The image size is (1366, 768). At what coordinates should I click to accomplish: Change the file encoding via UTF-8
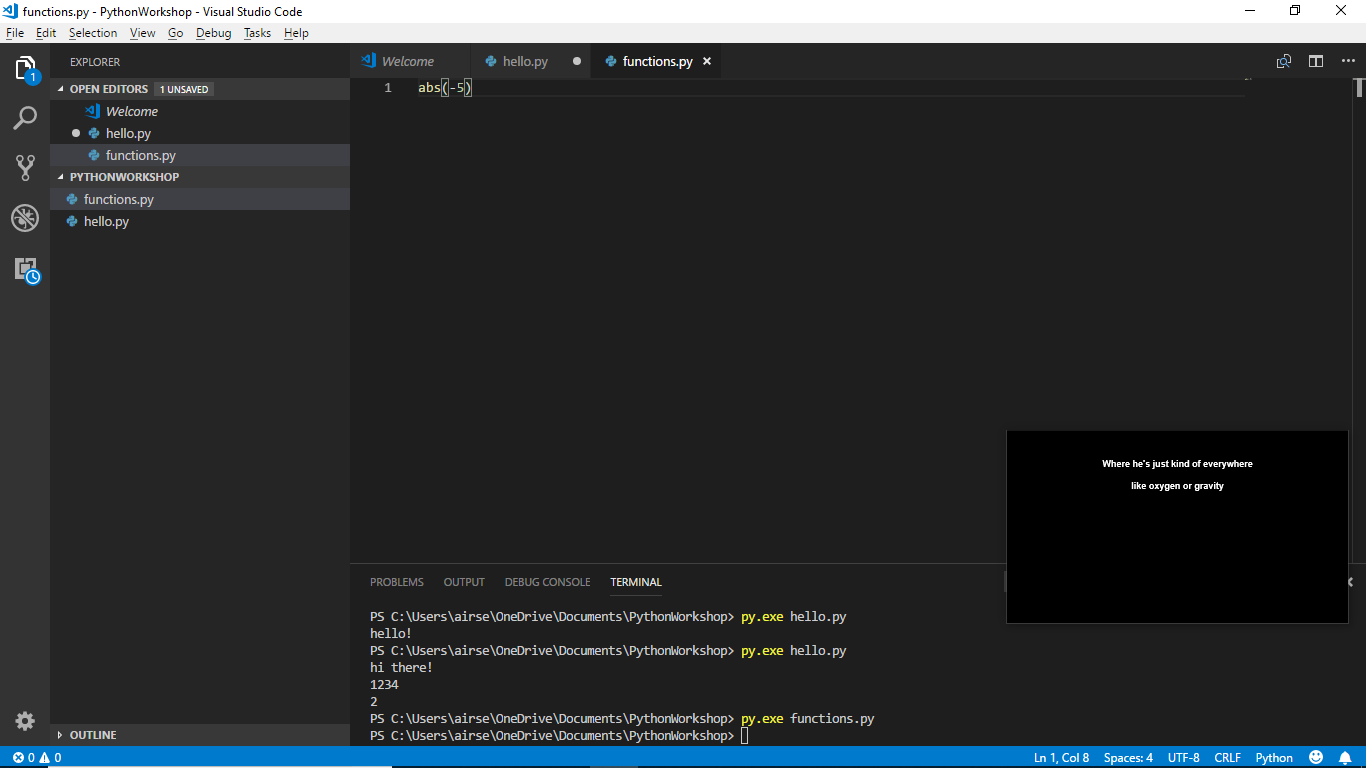[1183, 758]
